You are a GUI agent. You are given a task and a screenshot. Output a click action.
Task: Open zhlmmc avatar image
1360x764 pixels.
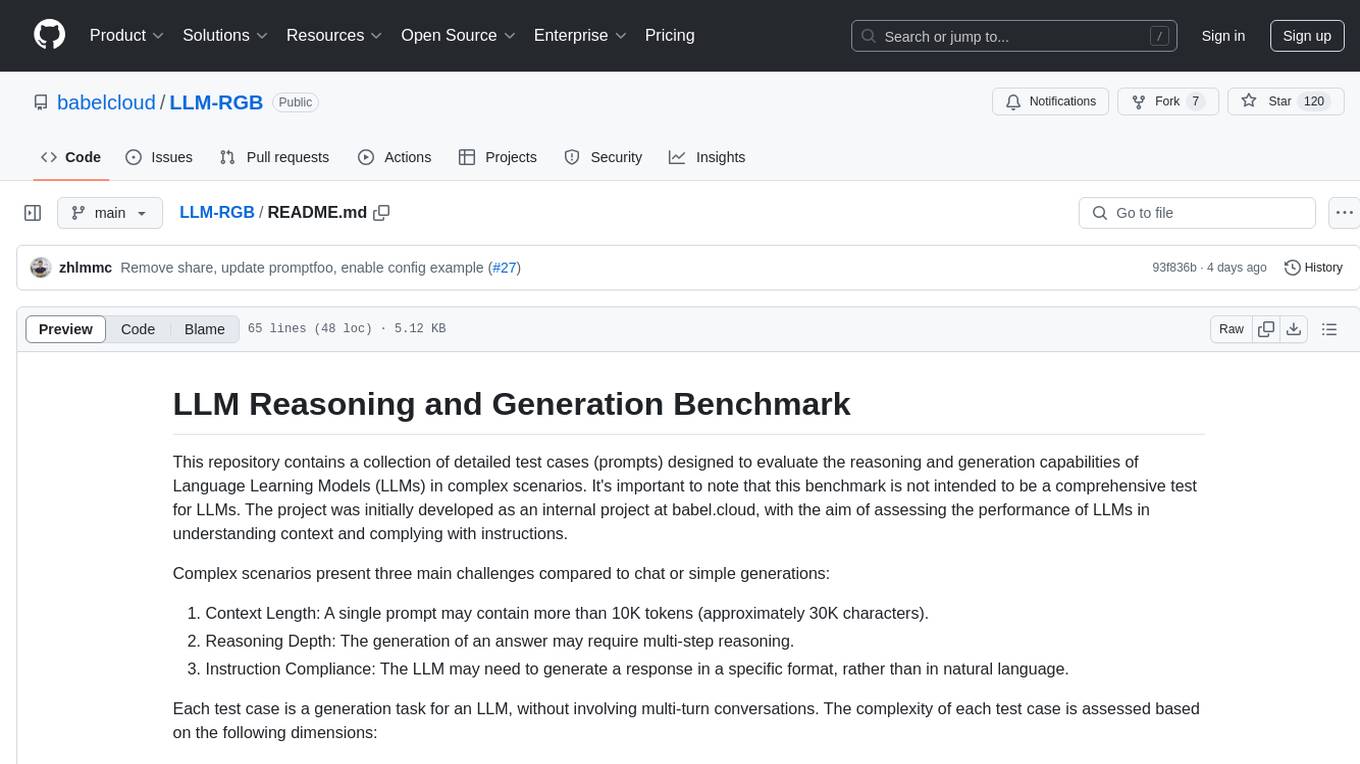(41, 268)
